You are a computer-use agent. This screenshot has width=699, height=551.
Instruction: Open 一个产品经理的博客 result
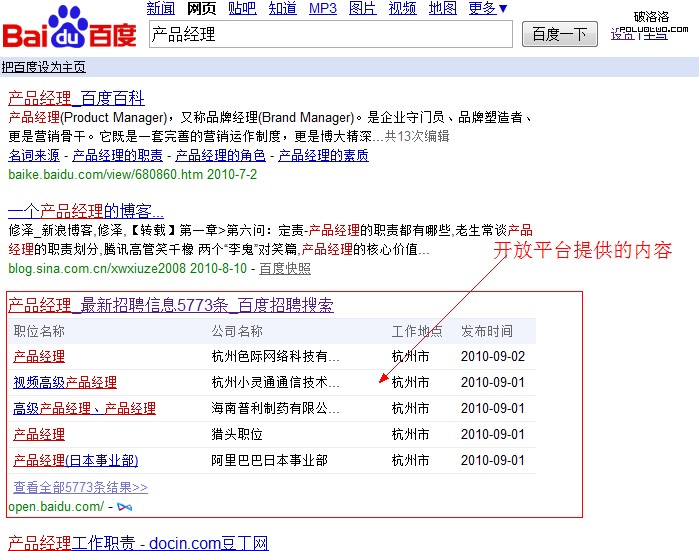pos(86,211)
